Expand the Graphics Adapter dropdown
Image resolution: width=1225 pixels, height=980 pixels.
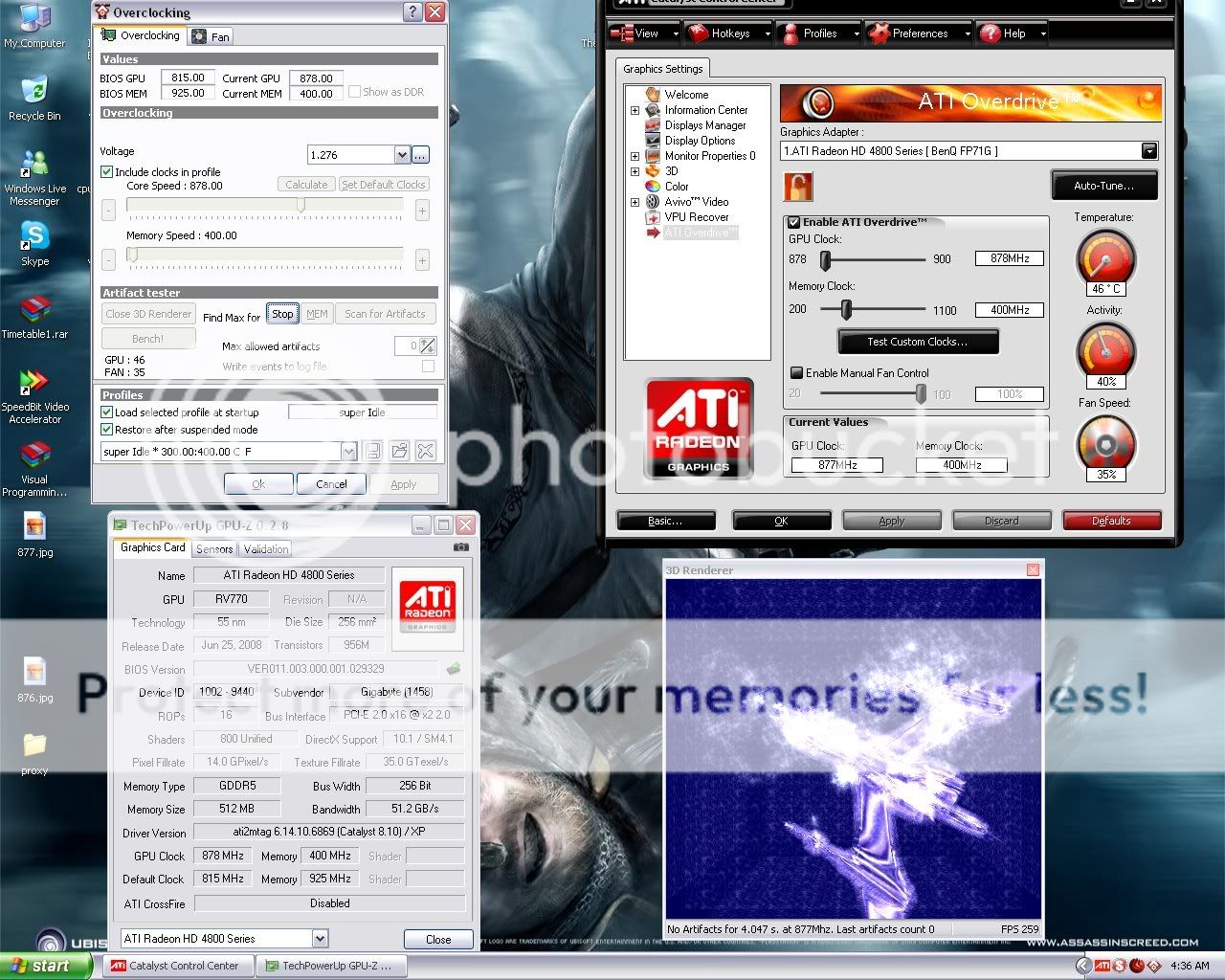[1148, 151]
